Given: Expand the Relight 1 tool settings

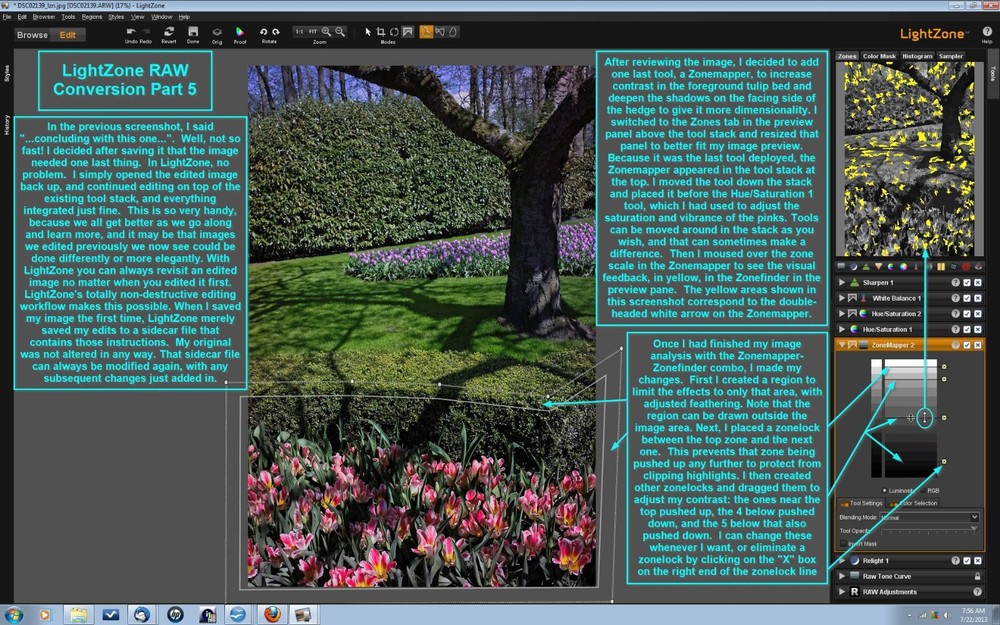Looking at the screenshot, I should 842,560.
